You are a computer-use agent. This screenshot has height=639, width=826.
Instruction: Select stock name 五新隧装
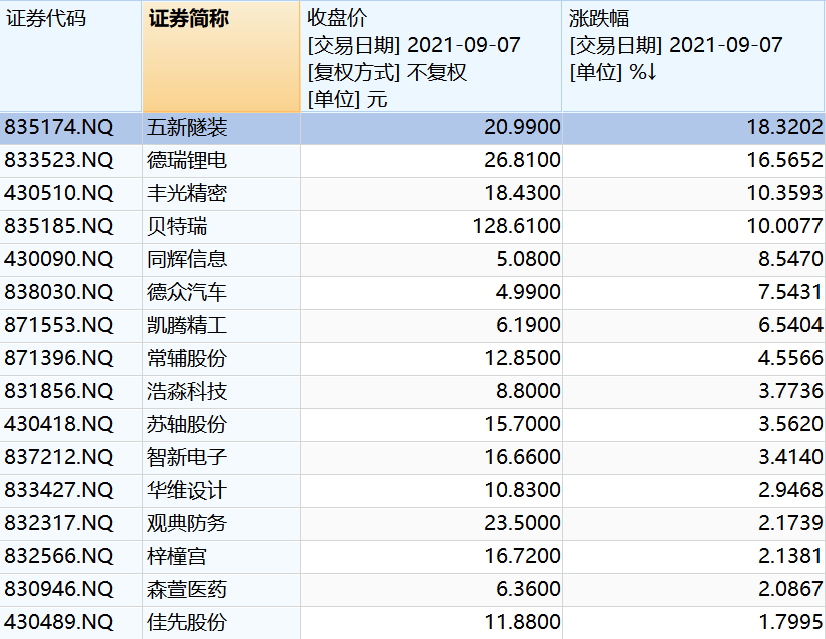pos(187,127)
